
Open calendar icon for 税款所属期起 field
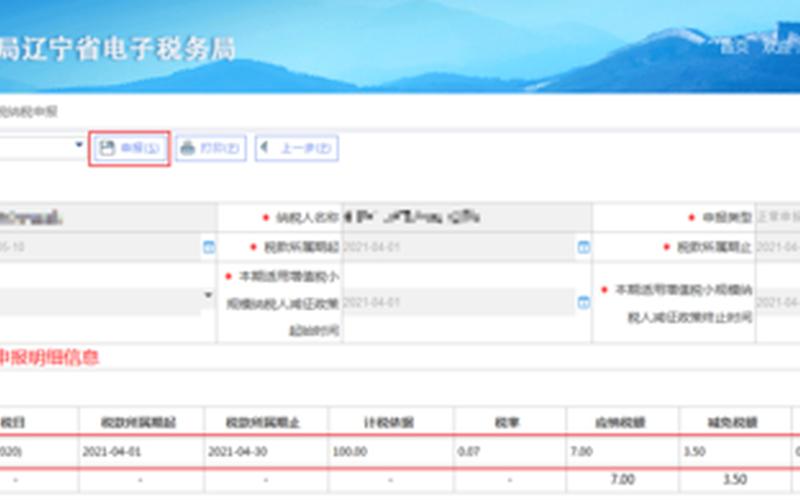584,247
